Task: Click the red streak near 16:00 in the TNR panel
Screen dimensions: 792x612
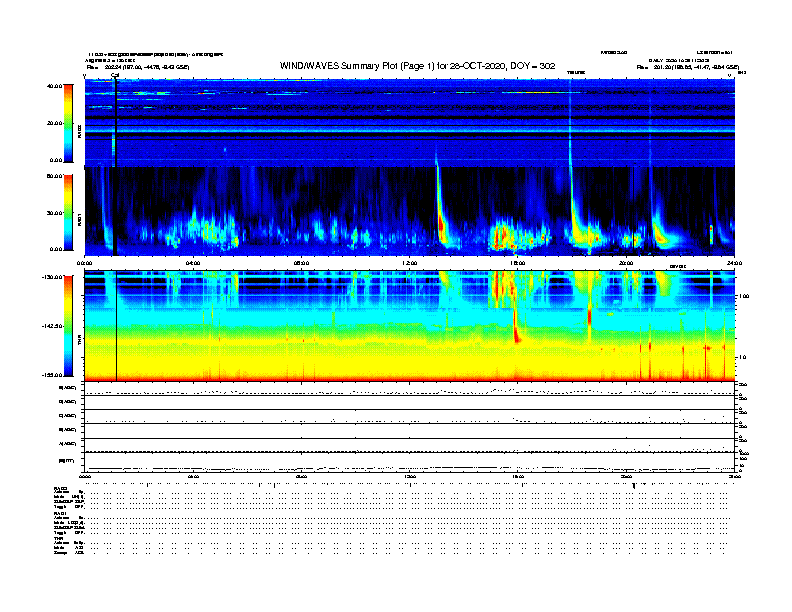Action: tap(516, 326)
